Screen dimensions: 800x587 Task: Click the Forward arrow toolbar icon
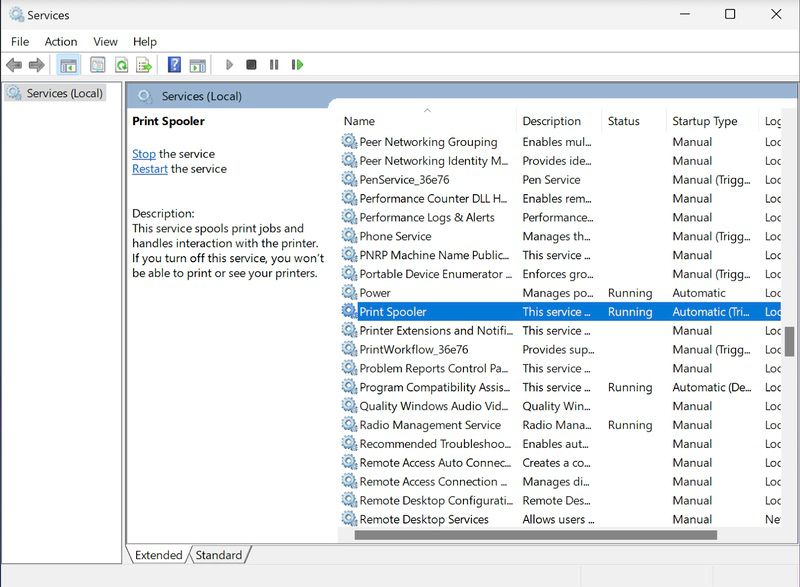coord(37,65)
